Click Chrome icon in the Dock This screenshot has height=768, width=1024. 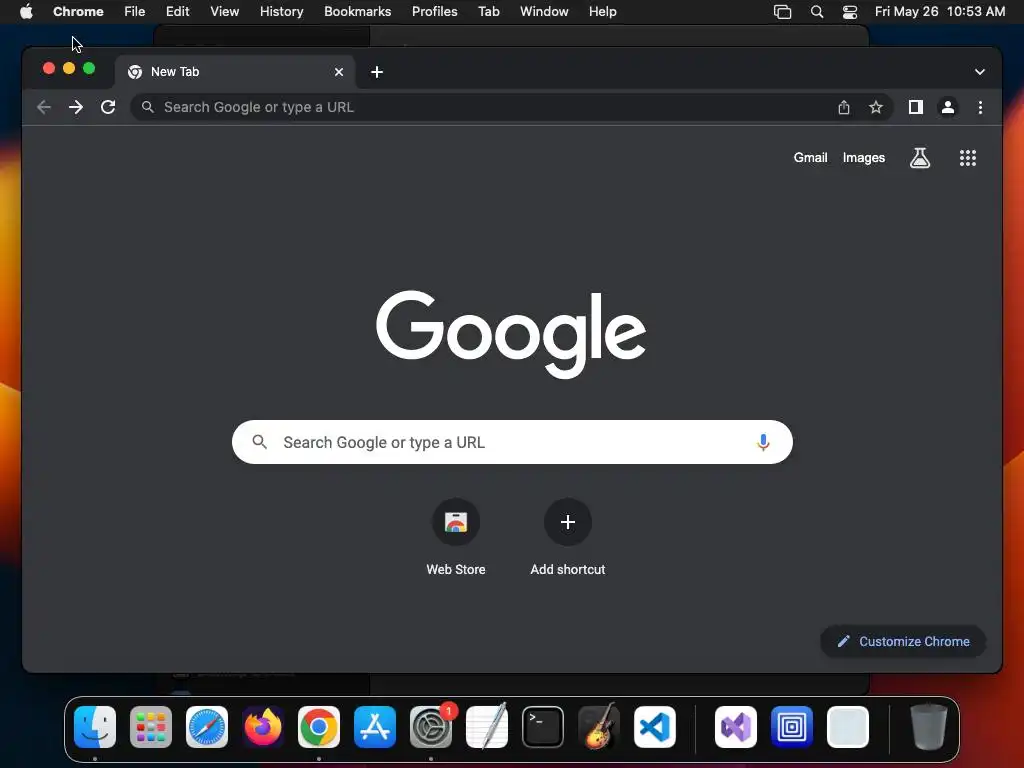(x=319, y=727)
